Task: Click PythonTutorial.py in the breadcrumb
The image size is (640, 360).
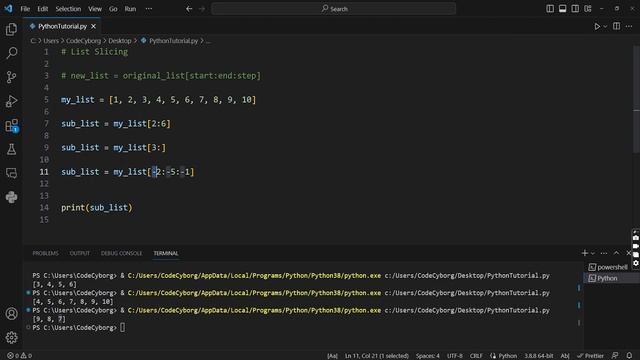Action: point(173,41)
